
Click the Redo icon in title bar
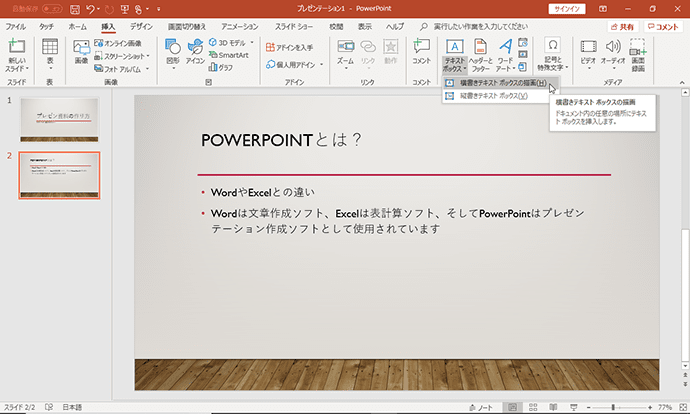click(x=109, y=9)
